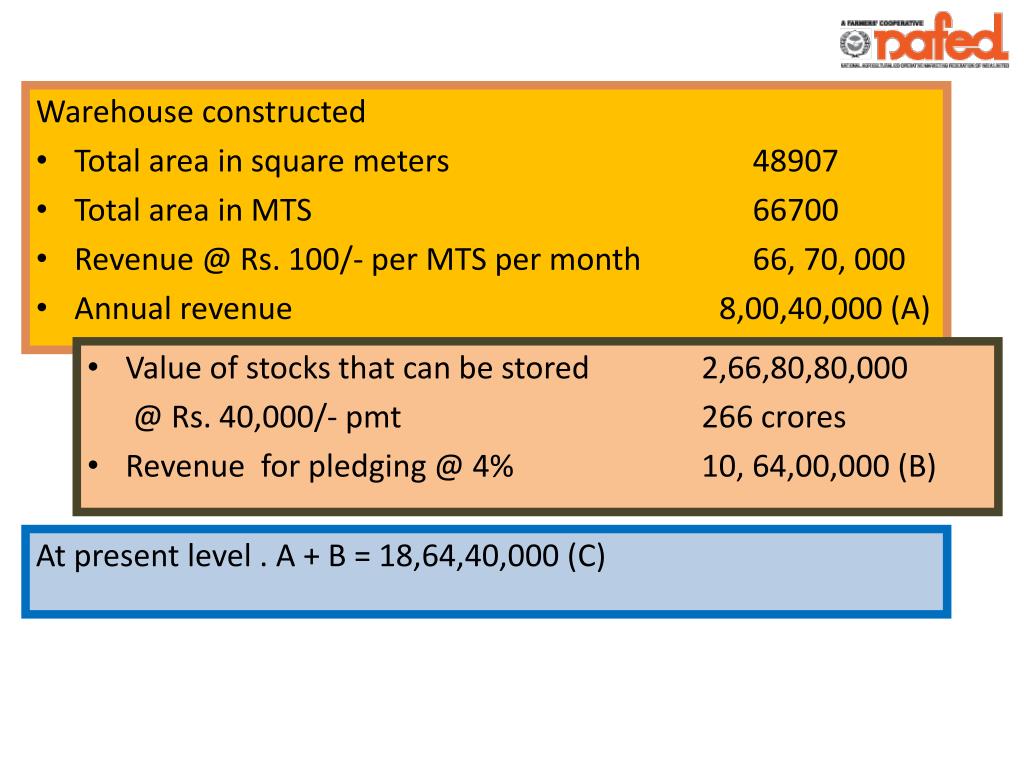
Task: Click 'Revenue @ Rs. 100/- per MTS per month'
Action: coord(357,260)
